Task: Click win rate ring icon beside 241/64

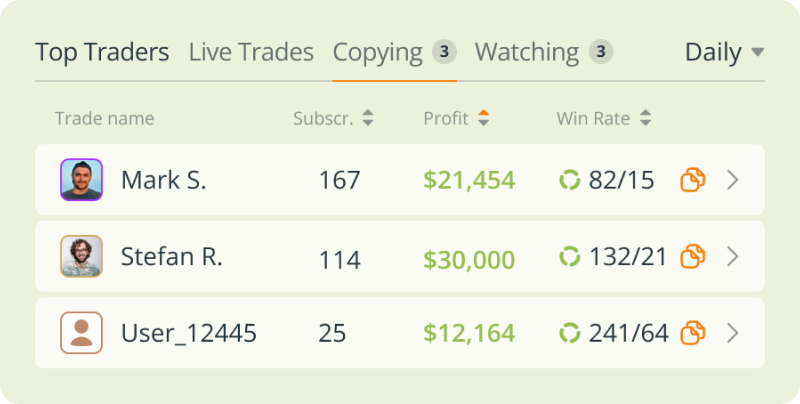Action: coord(570,333)
